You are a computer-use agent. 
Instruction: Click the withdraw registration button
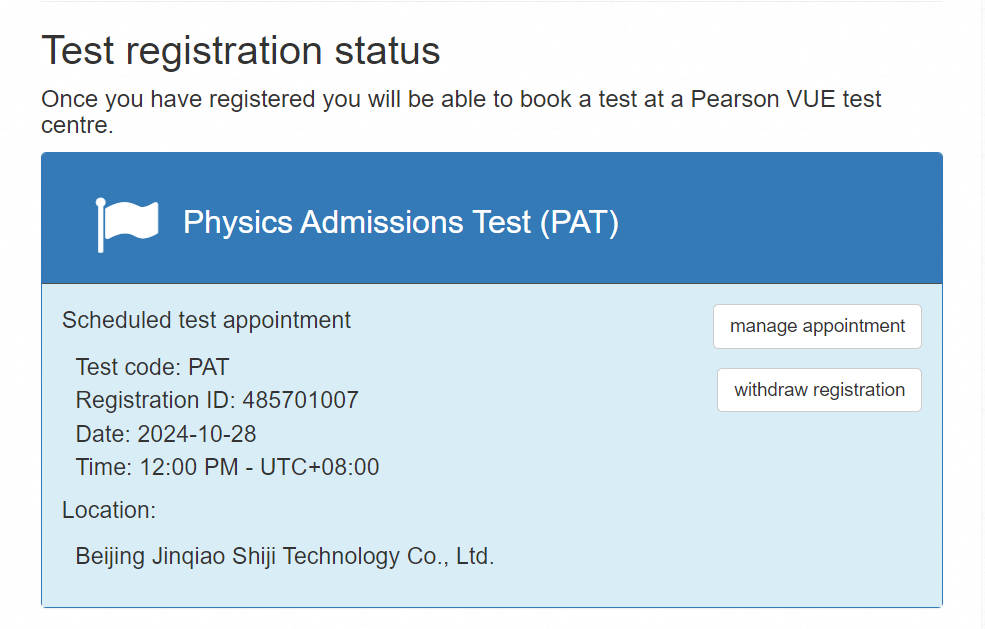[x=819, y=390]
